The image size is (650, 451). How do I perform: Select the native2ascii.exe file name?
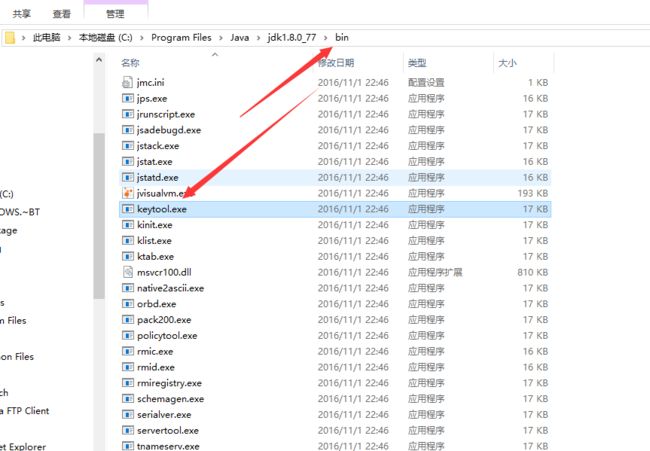(x=170, y=288)
